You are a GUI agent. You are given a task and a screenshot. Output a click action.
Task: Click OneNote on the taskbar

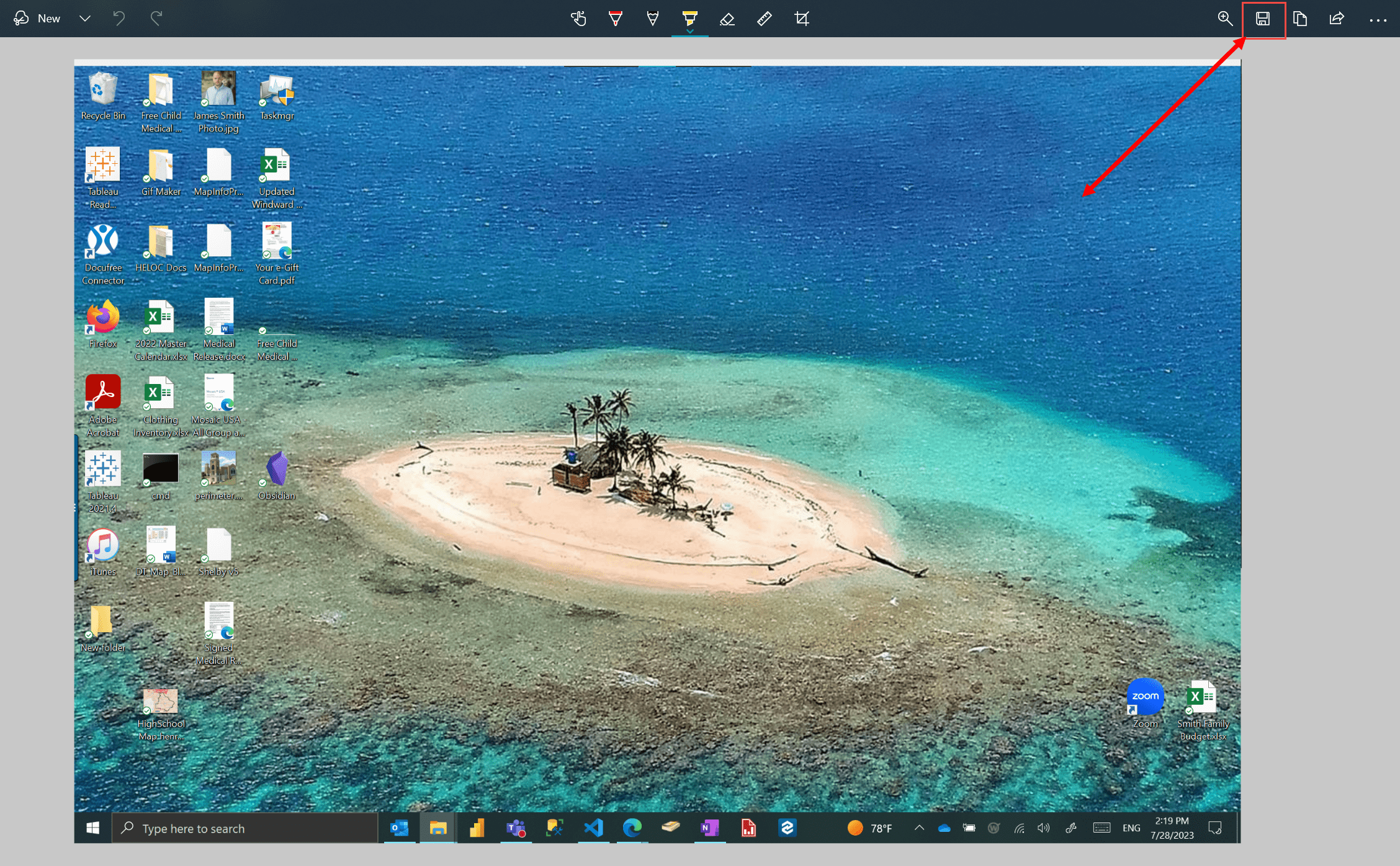click(x=709, y=828)
